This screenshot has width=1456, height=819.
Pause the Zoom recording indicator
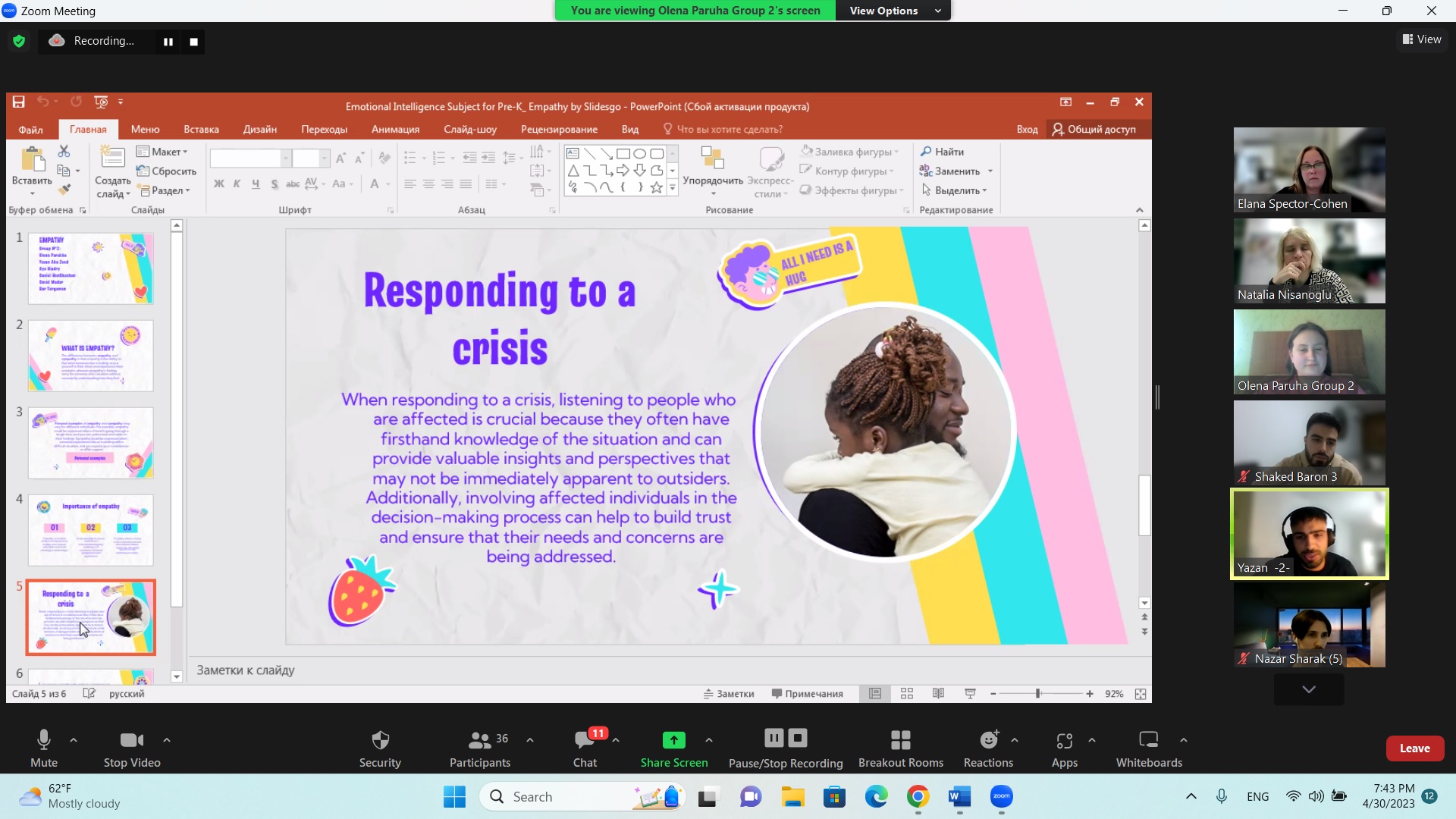tap(168, 42)
